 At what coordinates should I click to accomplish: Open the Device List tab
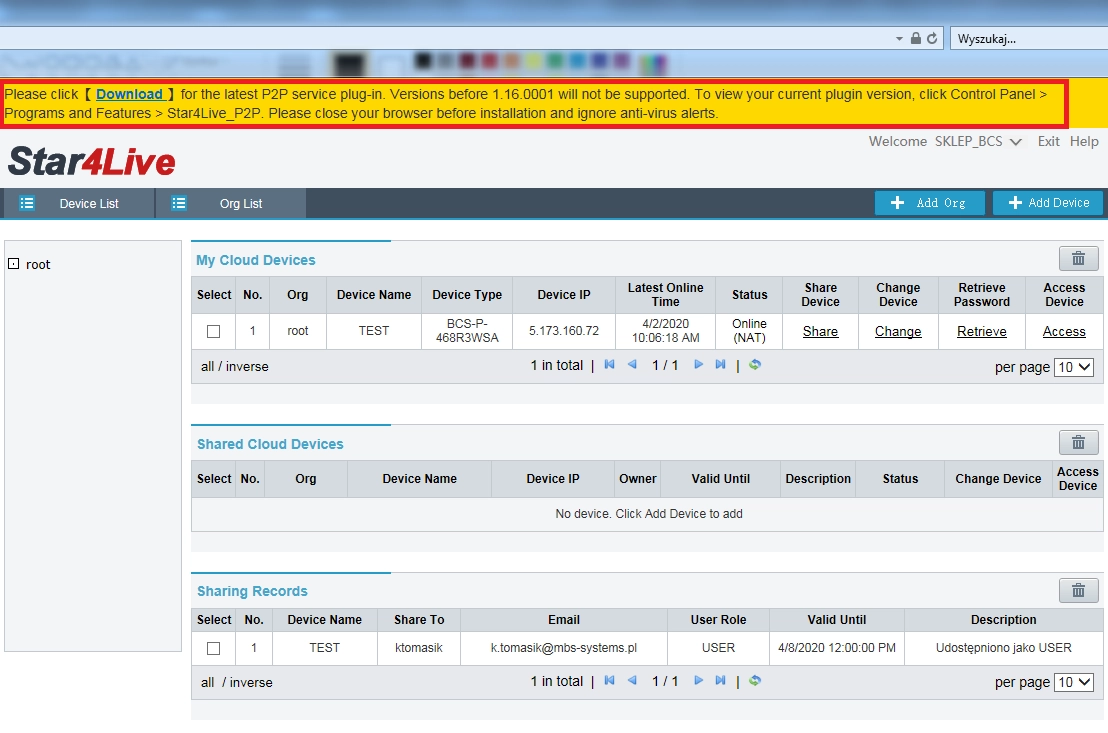[x=78, y=204]
